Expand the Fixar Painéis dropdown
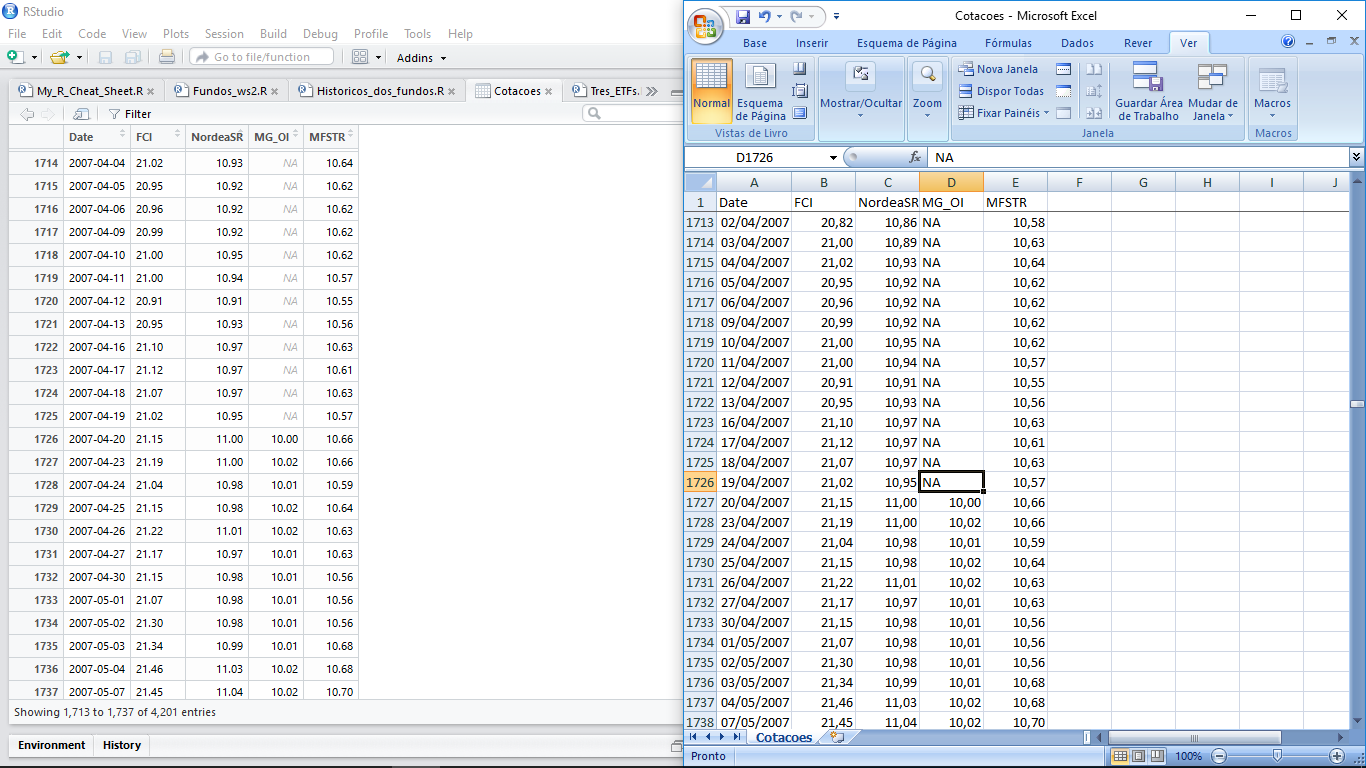The image size is (1366, 768). click(1046, 113)
